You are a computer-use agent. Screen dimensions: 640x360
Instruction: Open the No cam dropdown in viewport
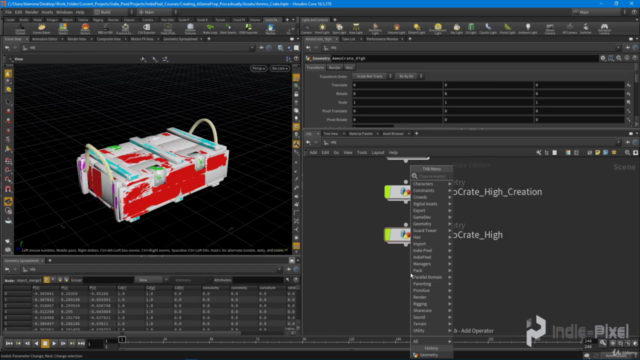click(x=280, y=69)
